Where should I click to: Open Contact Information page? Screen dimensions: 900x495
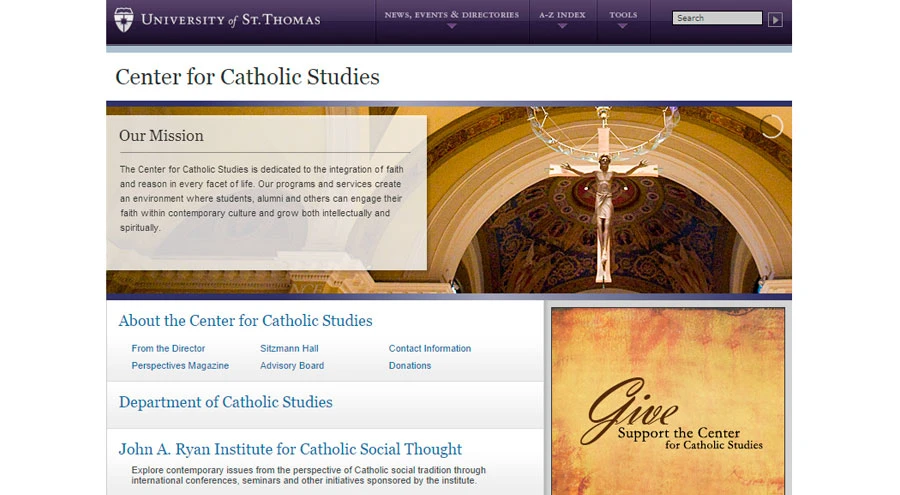point(429,348)
